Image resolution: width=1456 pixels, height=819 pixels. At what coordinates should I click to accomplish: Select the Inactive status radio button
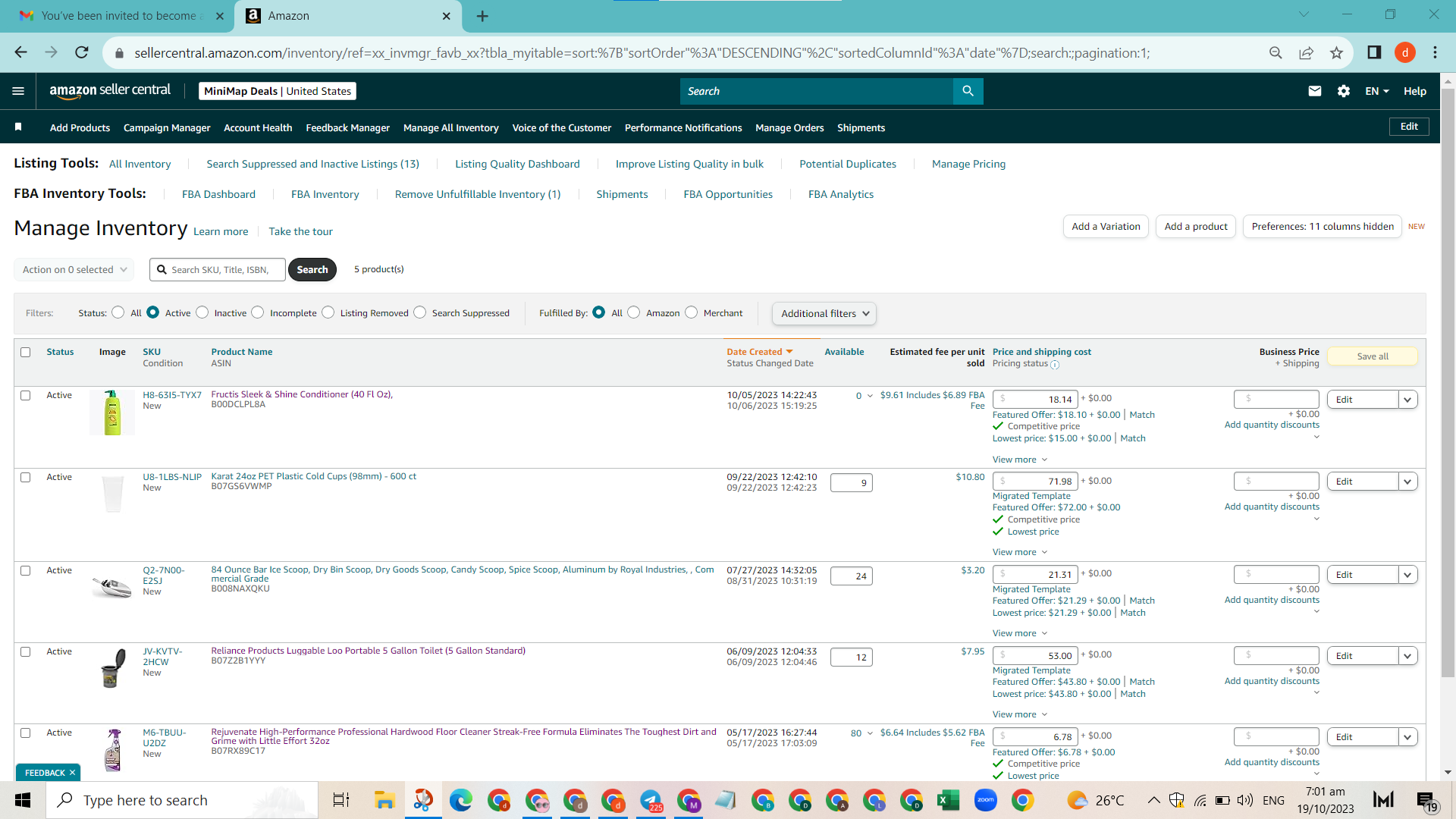[x=202, y=312]
